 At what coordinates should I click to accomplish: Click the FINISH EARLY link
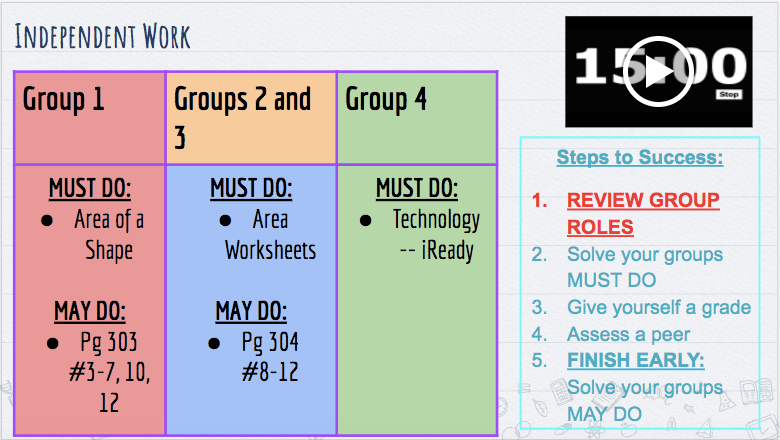[635, 360]
